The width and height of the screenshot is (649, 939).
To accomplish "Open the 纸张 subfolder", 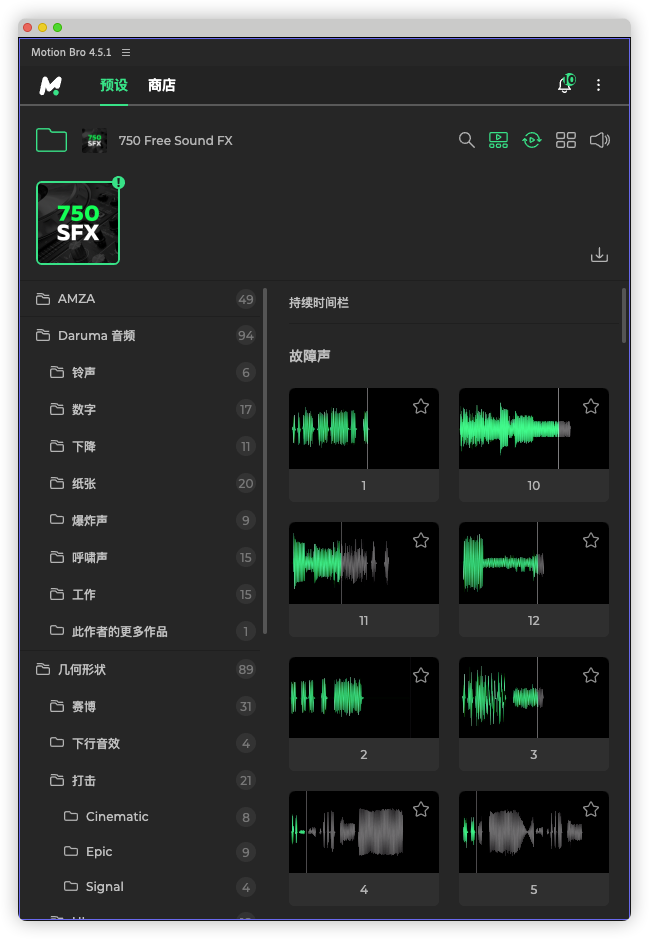I will [x=141, y=483].
